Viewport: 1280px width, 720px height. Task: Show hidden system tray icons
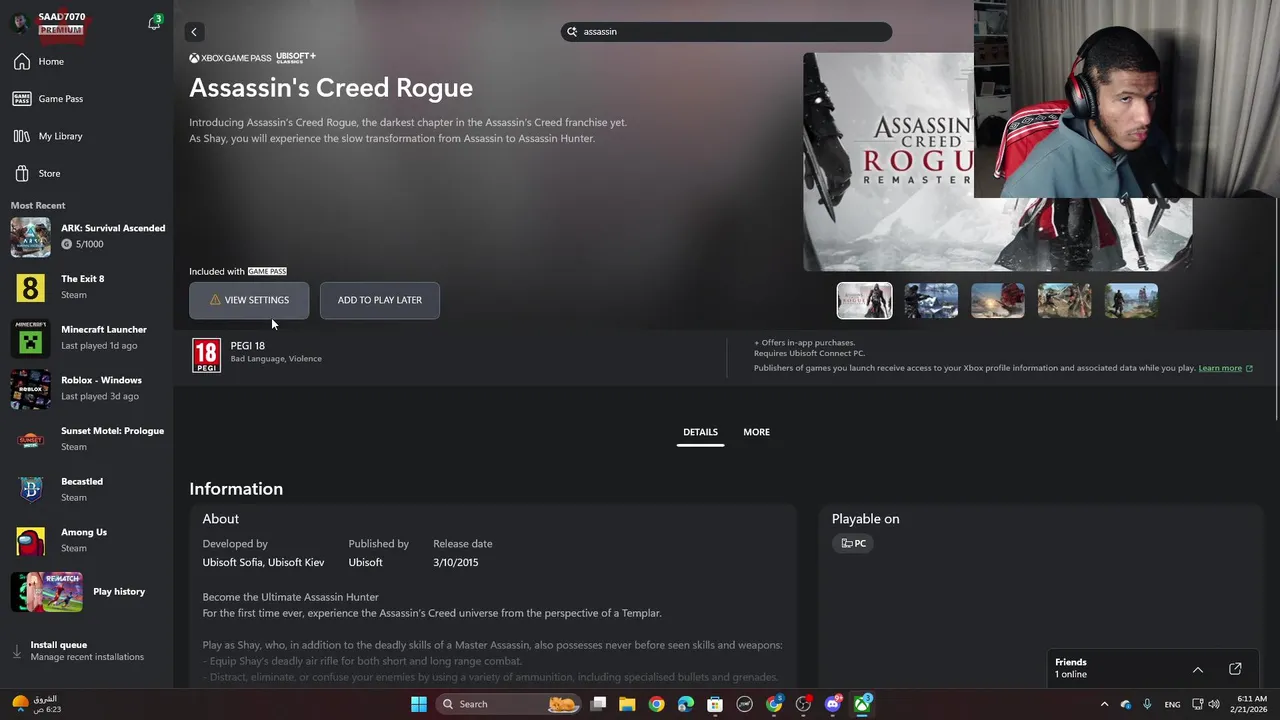[x=1104, y=704]
